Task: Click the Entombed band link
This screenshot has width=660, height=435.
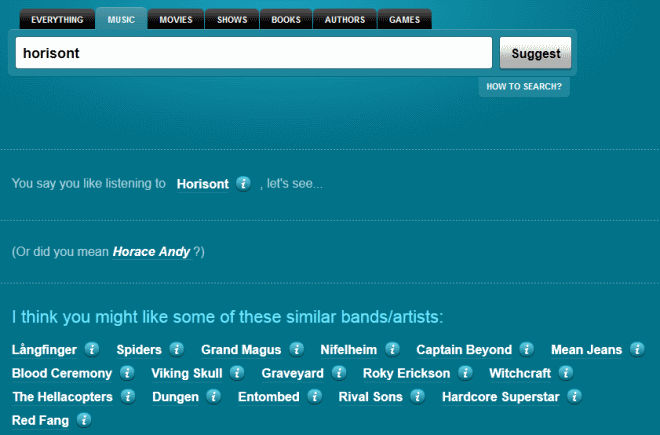Action: click(x=269, y=397)
